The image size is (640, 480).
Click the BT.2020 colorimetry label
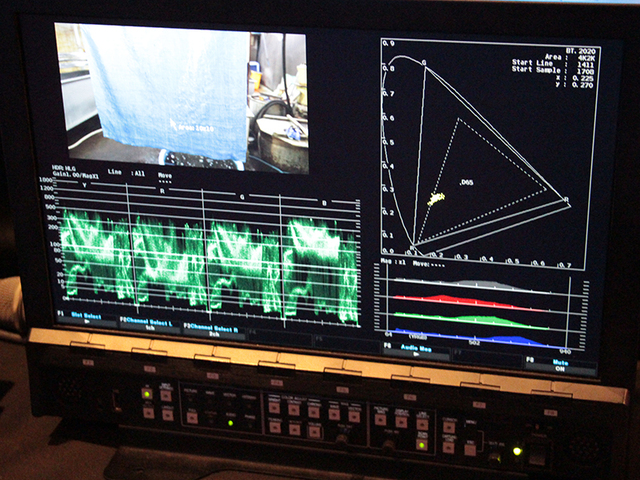(x=580, y=51)
